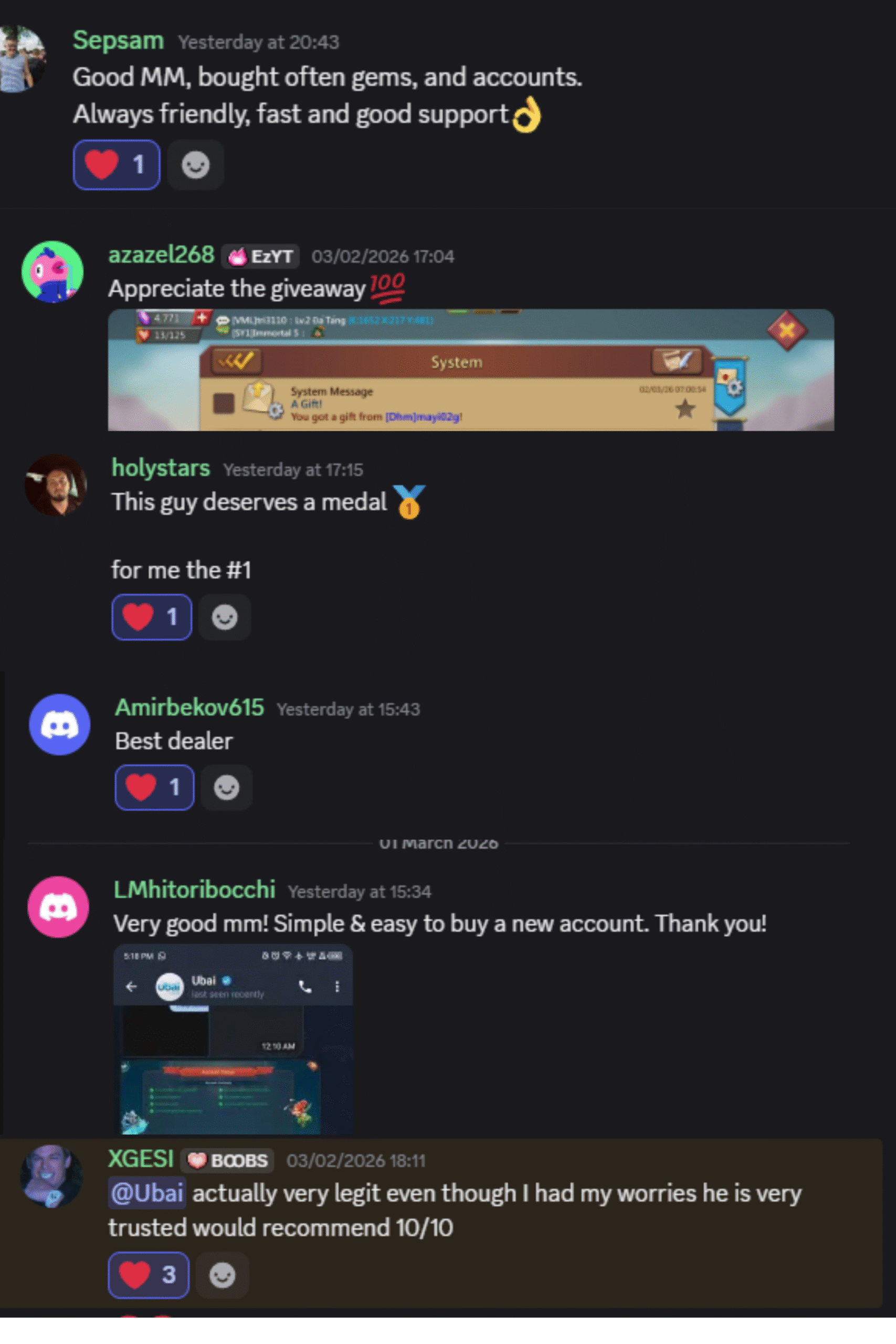Click the @Ubai mention
Screen dimensions: 896x1344
coord(147,1194)
